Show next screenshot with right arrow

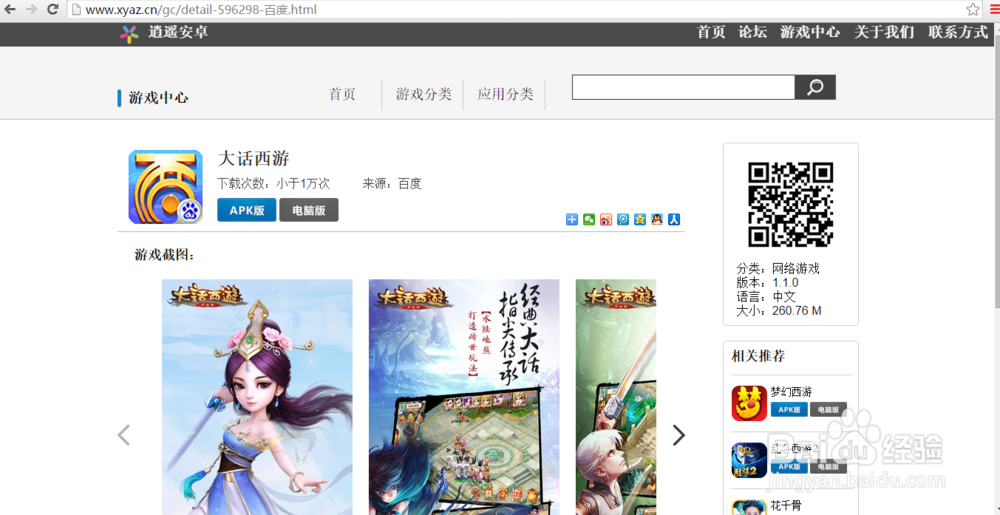coord(679,435)
